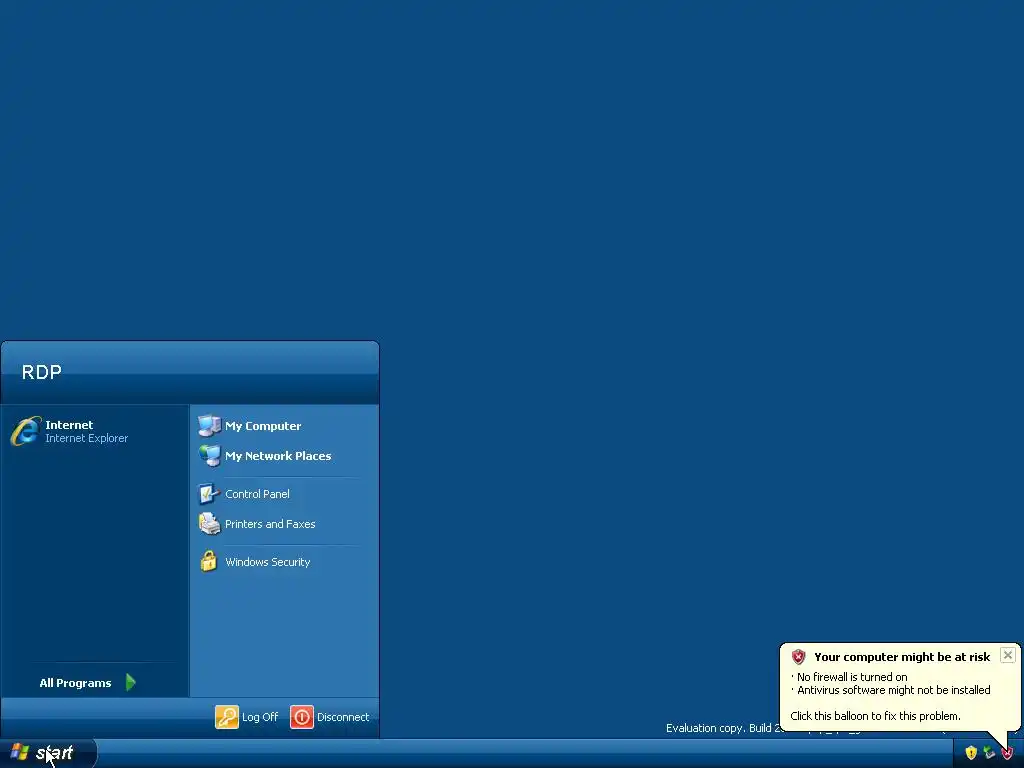The height and width of the screenshot is (768, 1024).
Task: Open Control Panel
Action: pos(244,494)
